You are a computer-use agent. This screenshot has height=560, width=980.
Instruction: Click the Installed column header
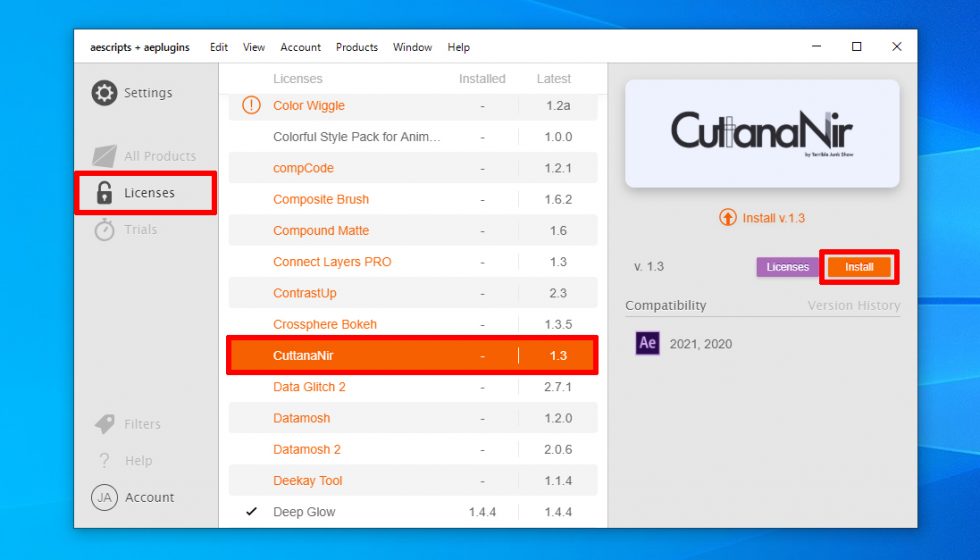[x=482, y=79]
